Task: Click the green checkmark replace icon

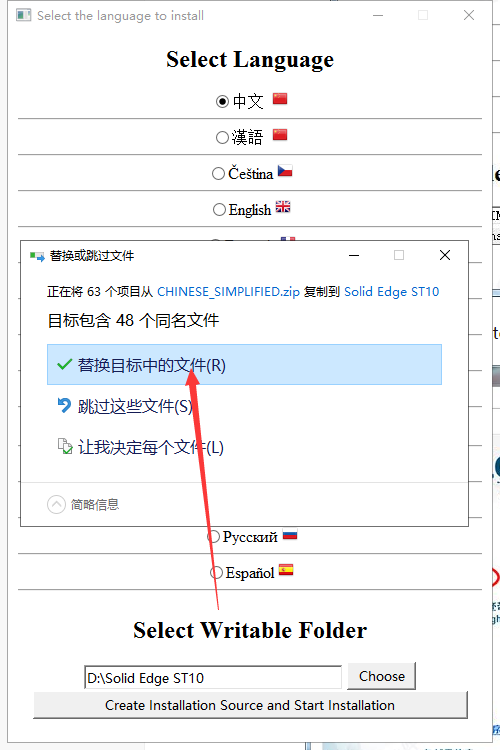Action: coord(64,364)
